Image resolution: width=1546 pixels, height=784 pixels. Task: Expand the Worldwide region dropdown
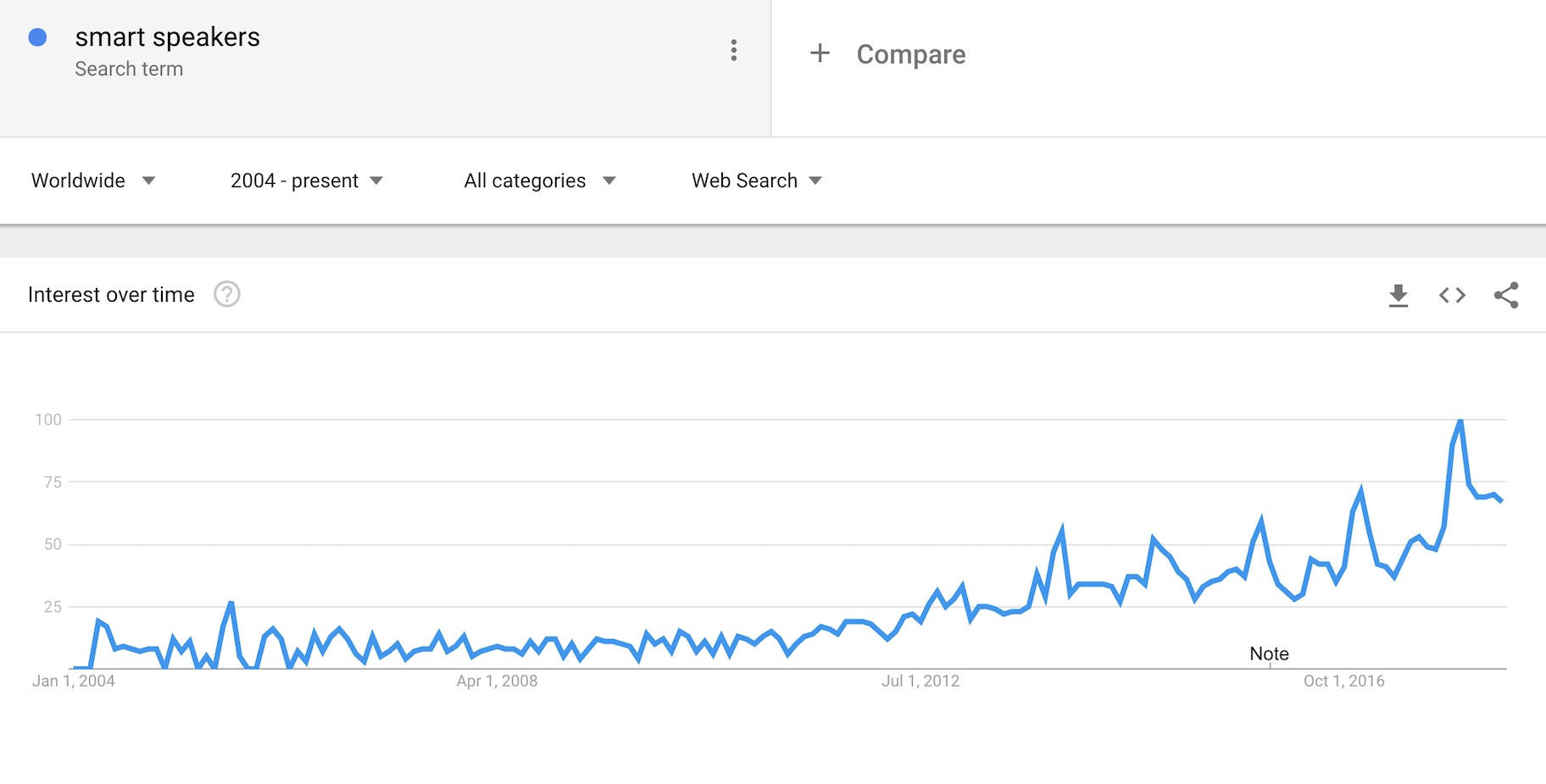(93, 181)
